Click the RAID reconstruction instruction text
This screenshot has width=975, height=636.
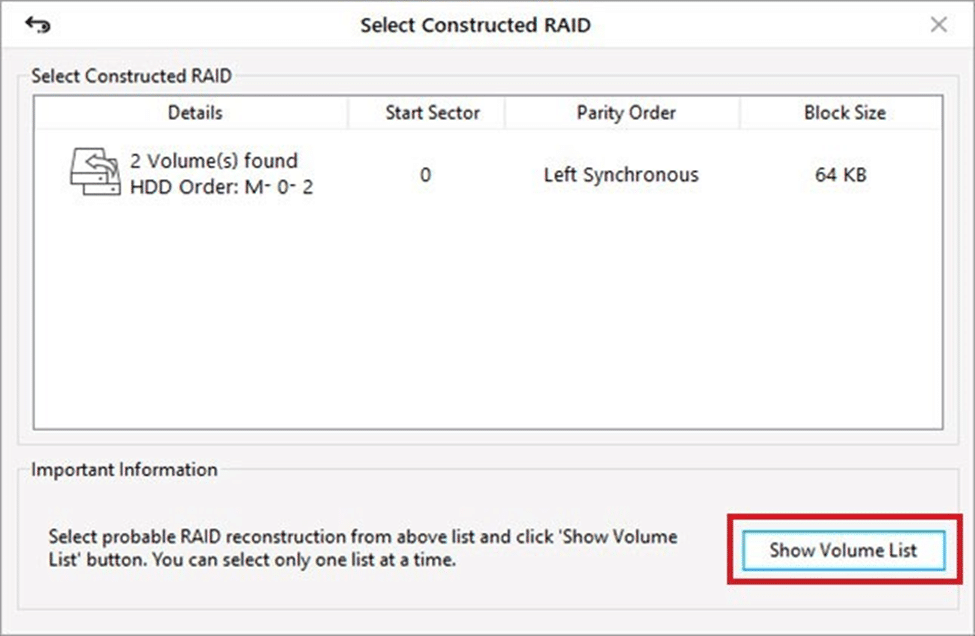pos(362,548)
